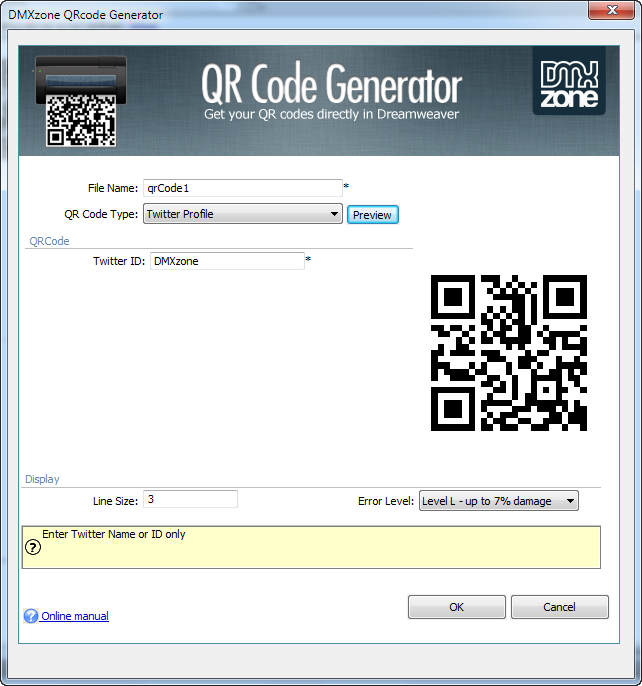Click the printer QR code icon in banner
Viewport: 642px width, 686px height.
pyautogui.click(x=81, y=102)
